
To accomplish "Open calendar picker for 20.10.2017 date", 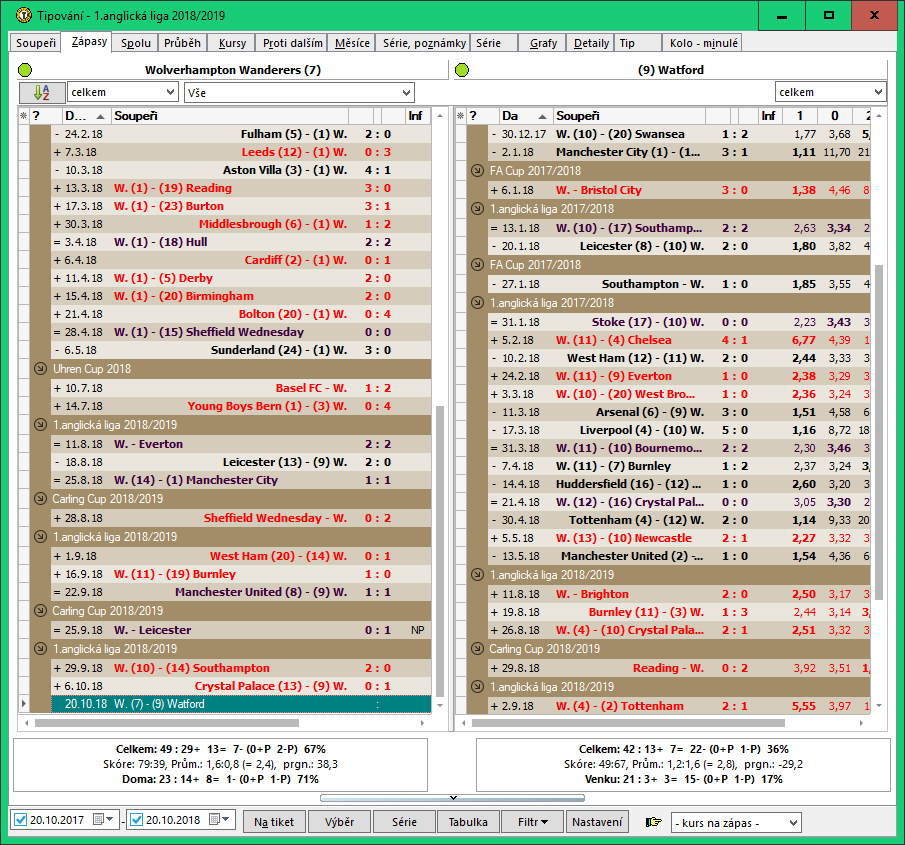I will [x=103, y=820].
